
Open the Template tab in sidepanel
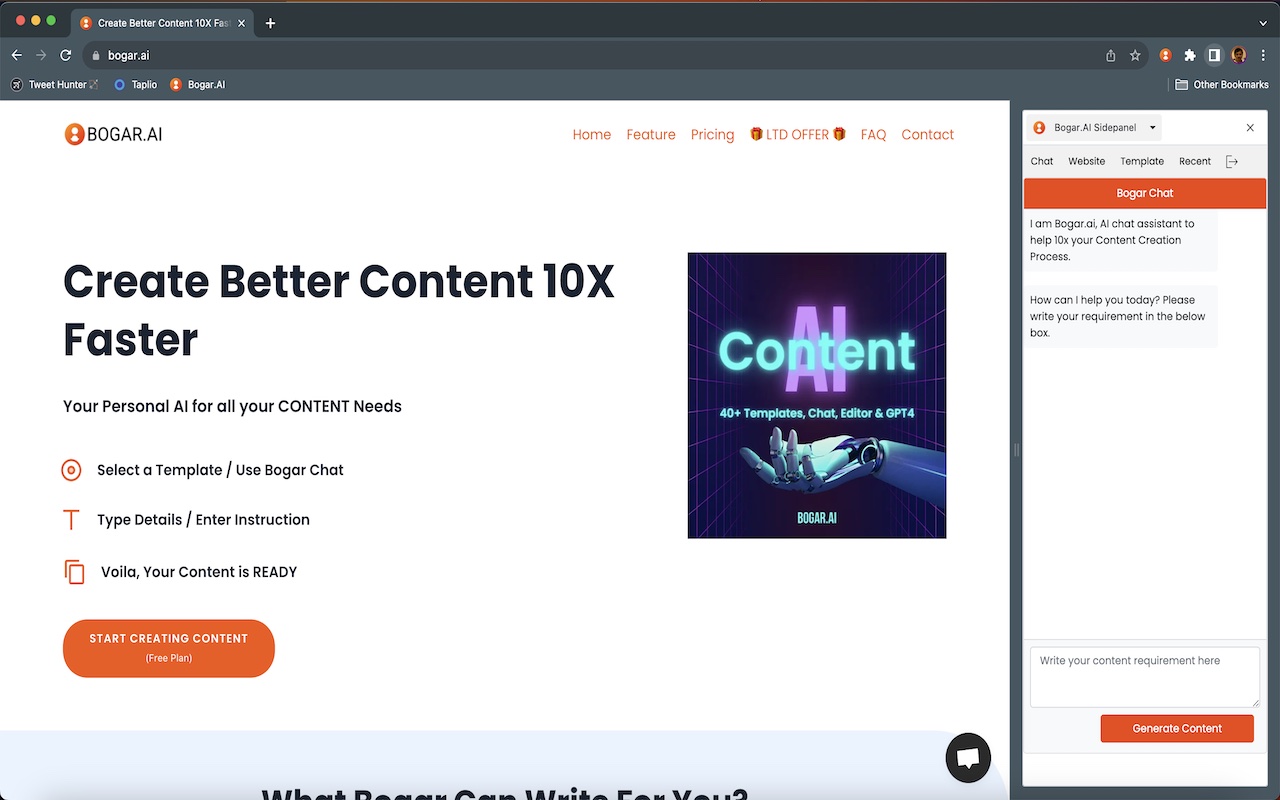pyautogui.click(x=1142, y=161)
